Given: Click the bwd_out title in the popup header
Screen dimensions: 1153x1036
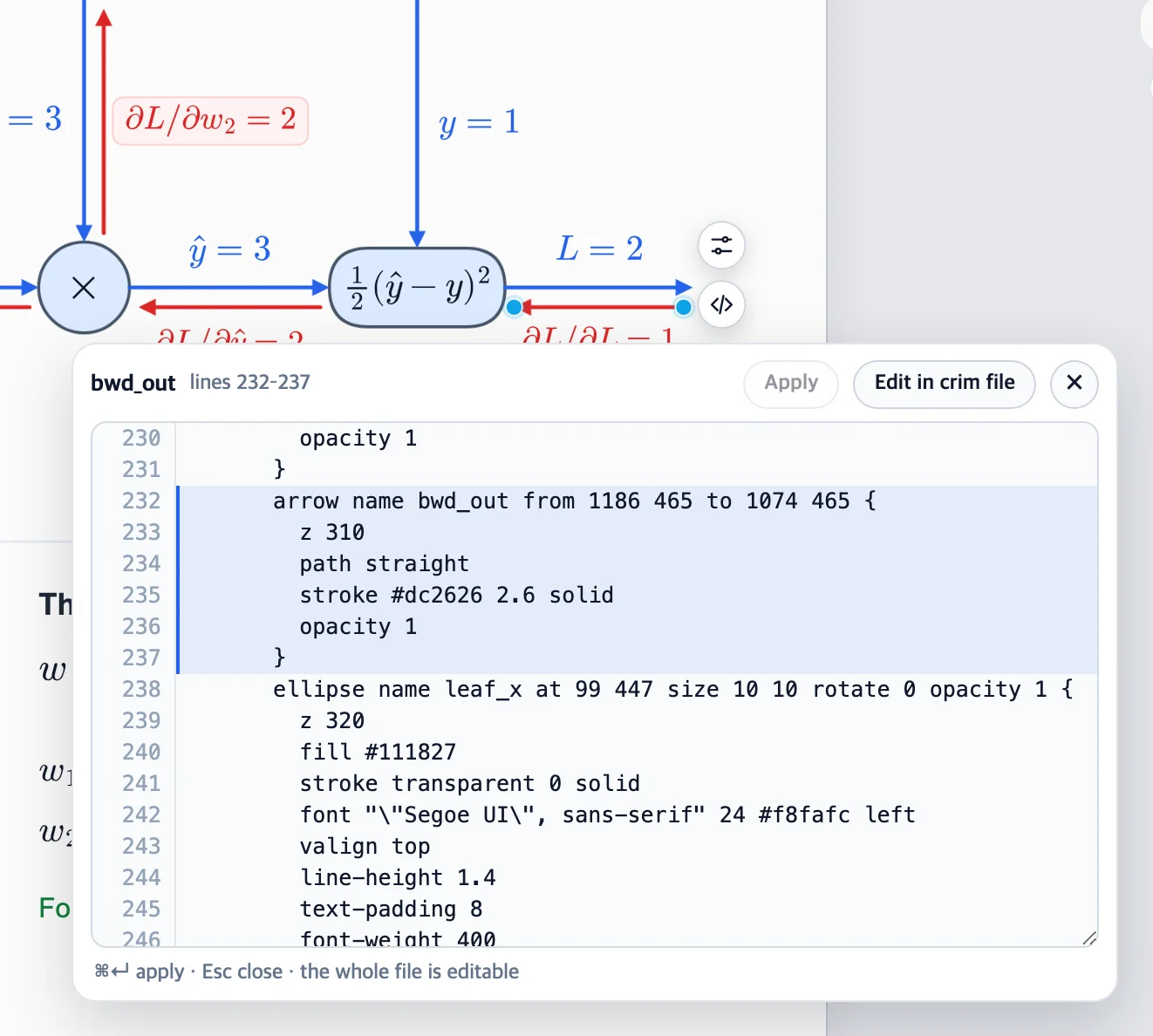Looking at the screenshot, I should coord(133,383).
